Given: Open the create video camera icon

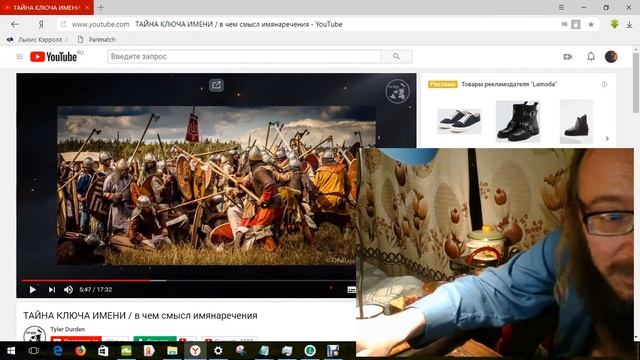Looking at the screenshot, I should click(x=568, y=57).
